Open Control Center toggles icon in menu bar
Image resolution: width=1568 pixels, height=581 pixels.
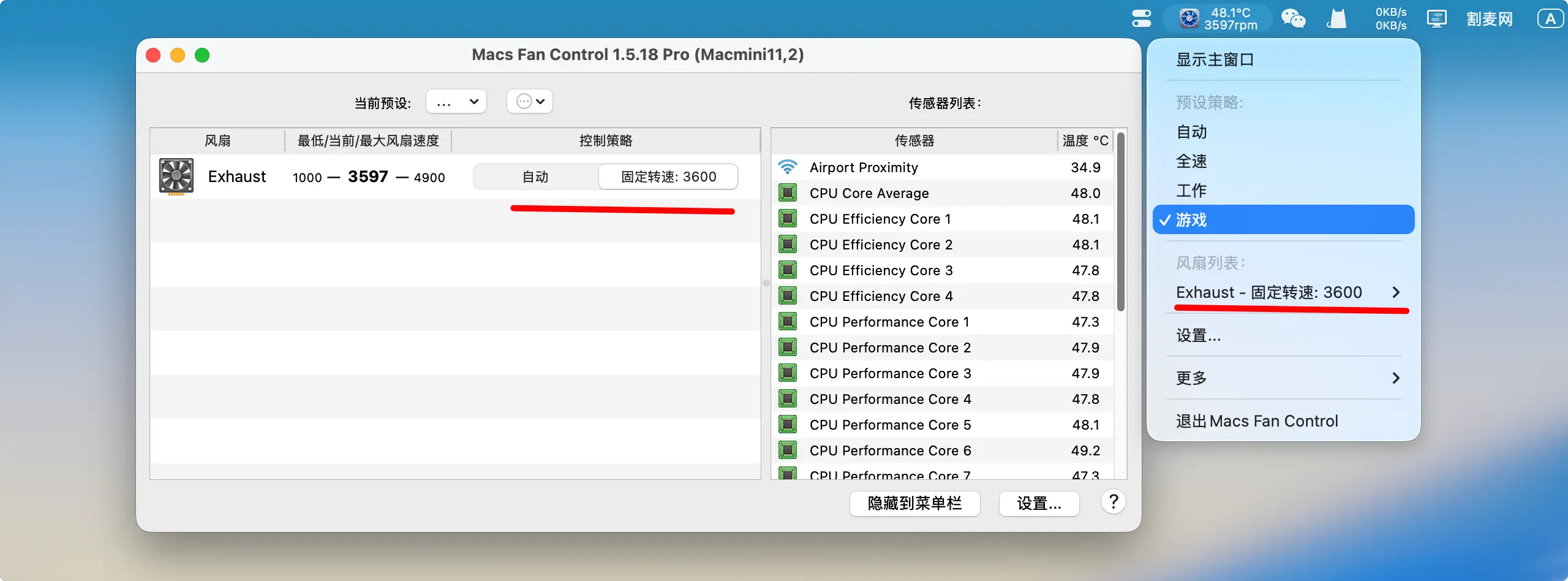[1142, 19]
